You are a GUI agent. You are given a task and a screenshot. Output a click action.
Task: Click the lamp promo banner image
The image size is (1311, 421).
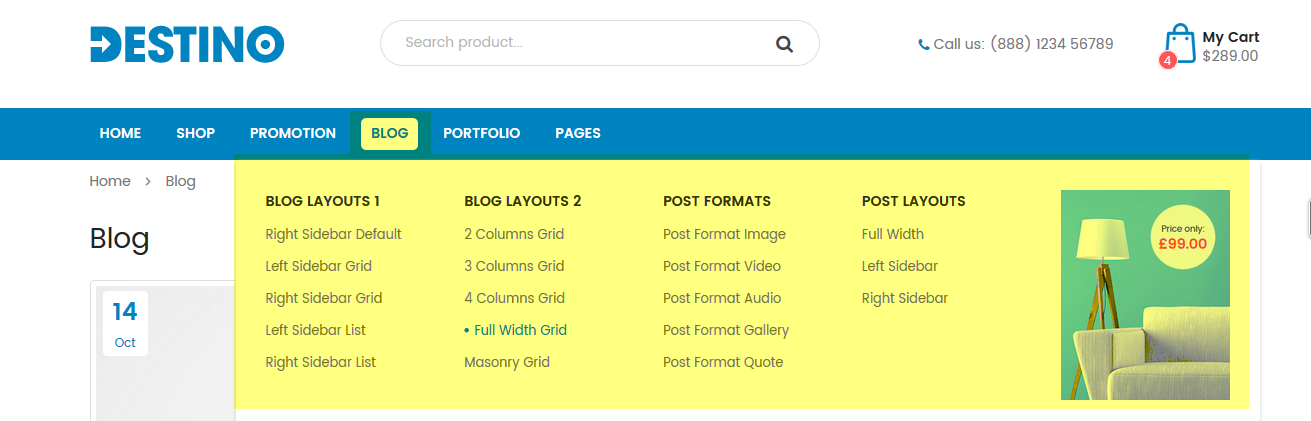pyautogui.click(x=1145, y=295)
